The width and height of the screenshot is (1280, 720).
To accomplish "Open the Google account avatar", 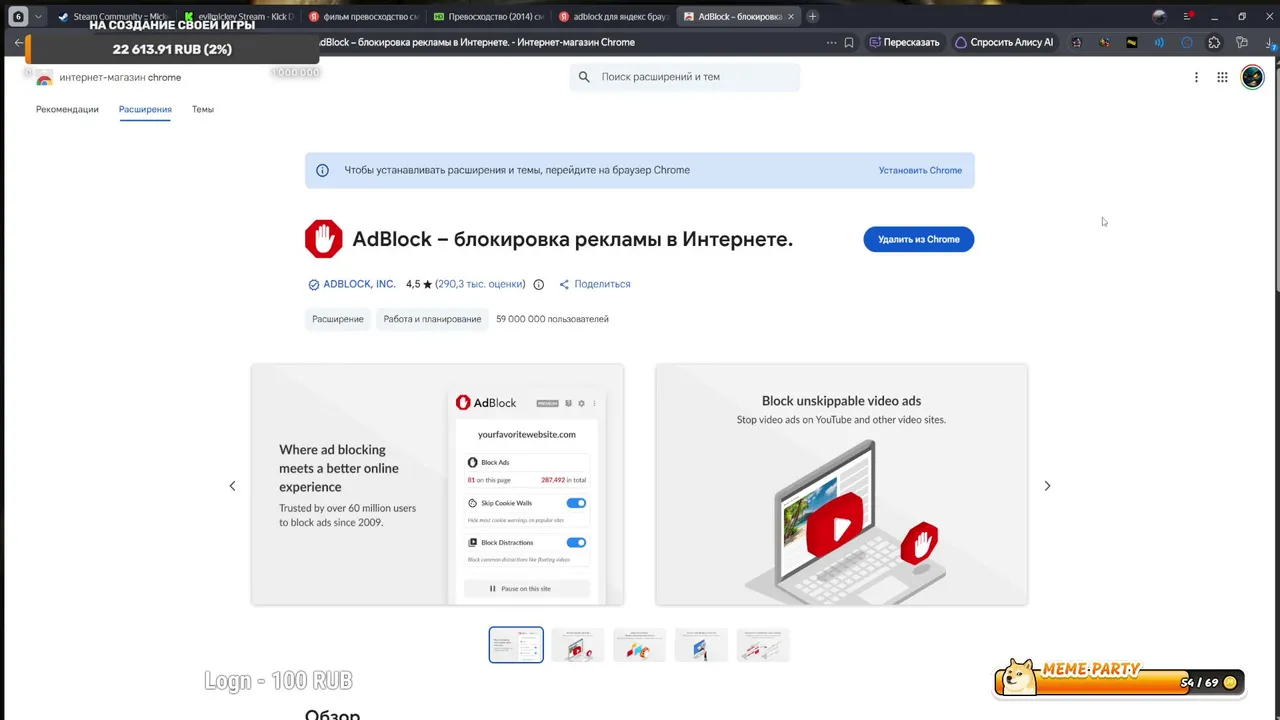I will (x=1252, y=77).
